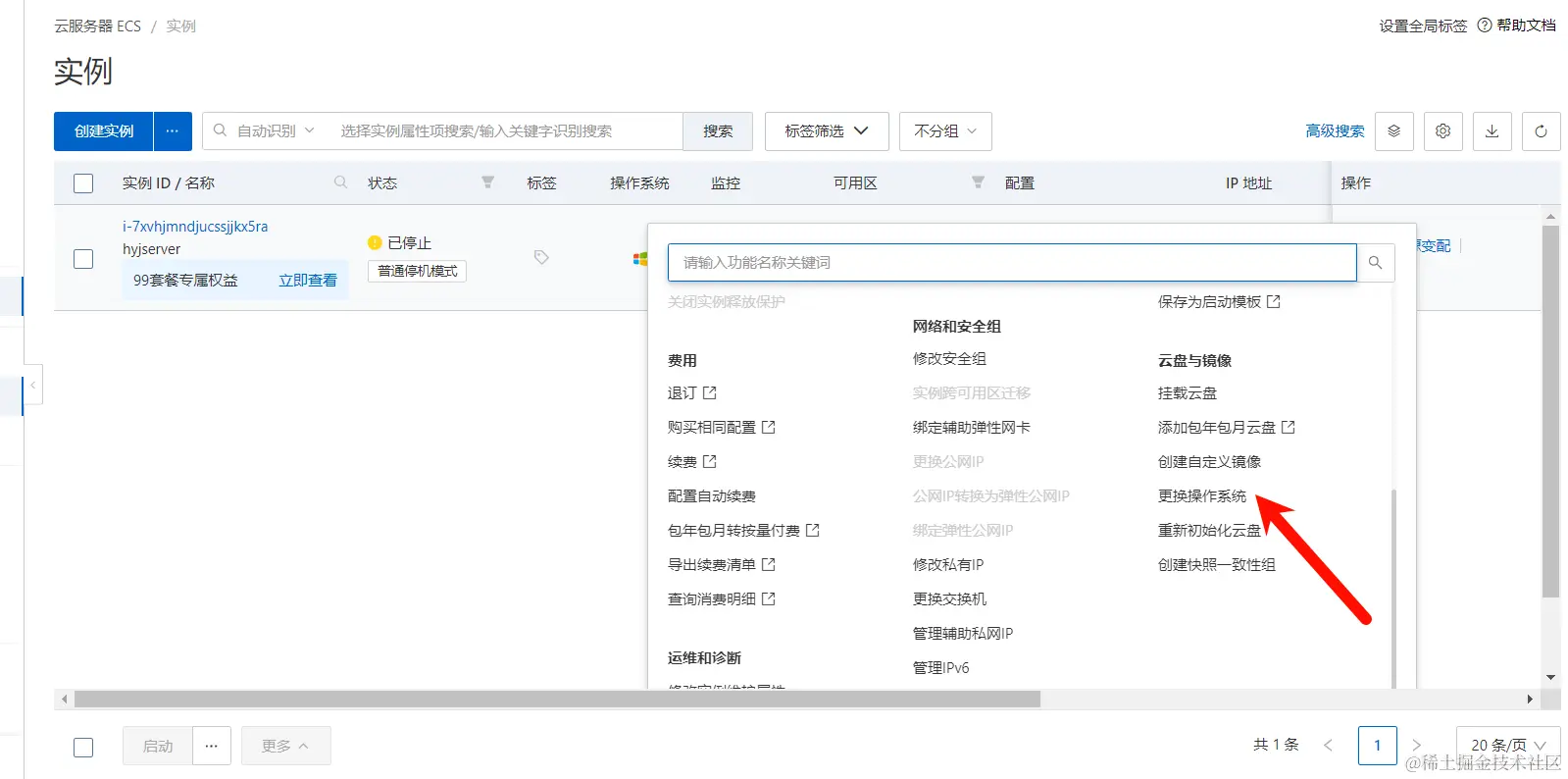Click external link icon beside 导出续费清单
Screen dimensions: 1568x779
(768, 564)
